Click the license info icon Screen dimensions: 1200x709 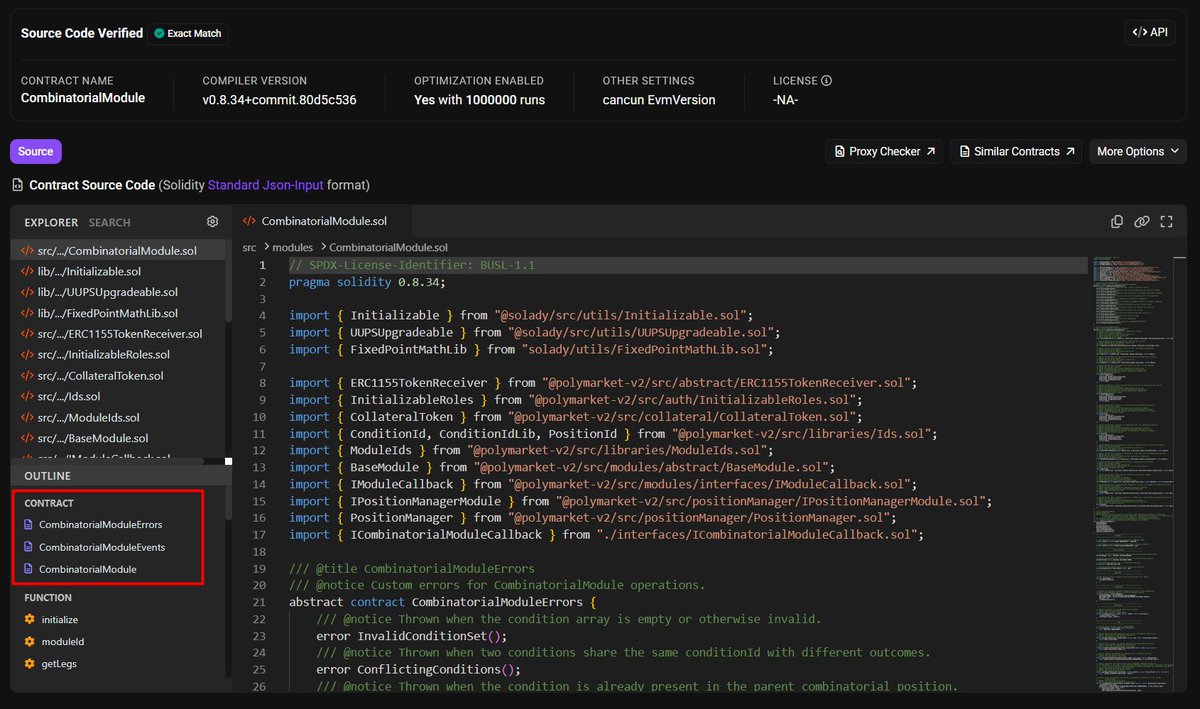[x=826, y=81]
